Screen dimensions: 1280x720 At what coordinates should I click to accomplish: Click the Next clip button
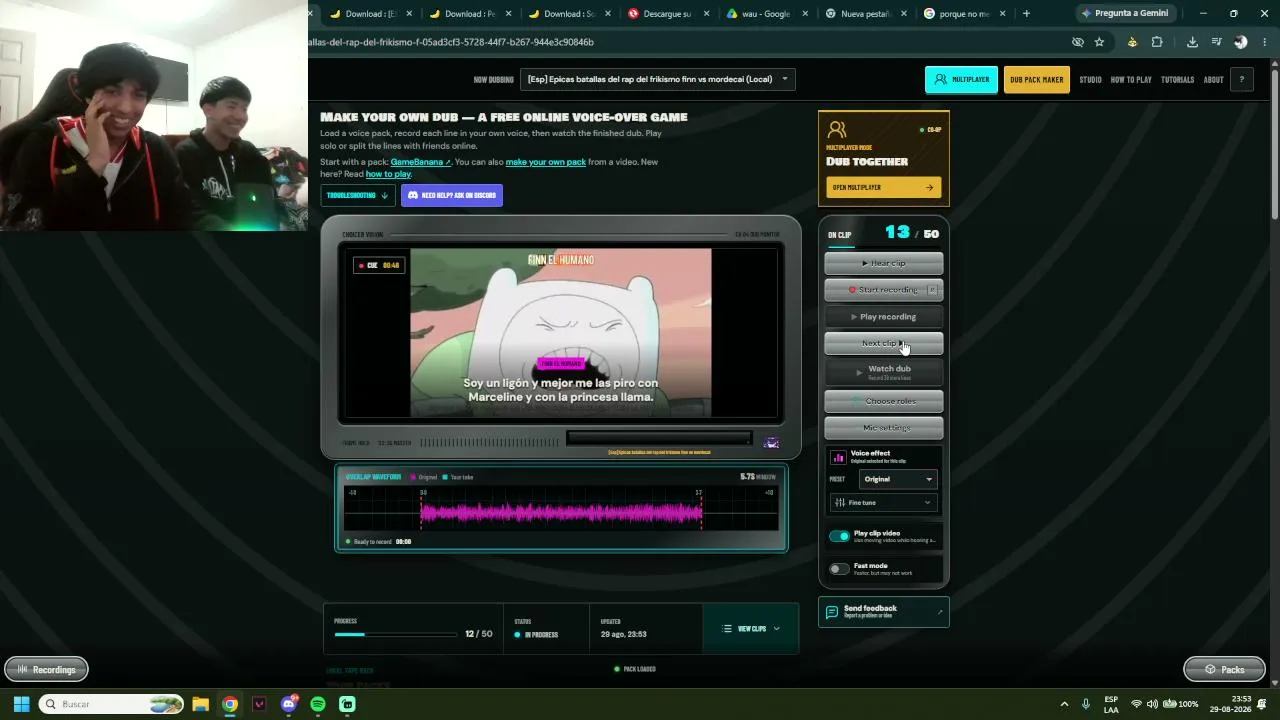tap(883, 343)
